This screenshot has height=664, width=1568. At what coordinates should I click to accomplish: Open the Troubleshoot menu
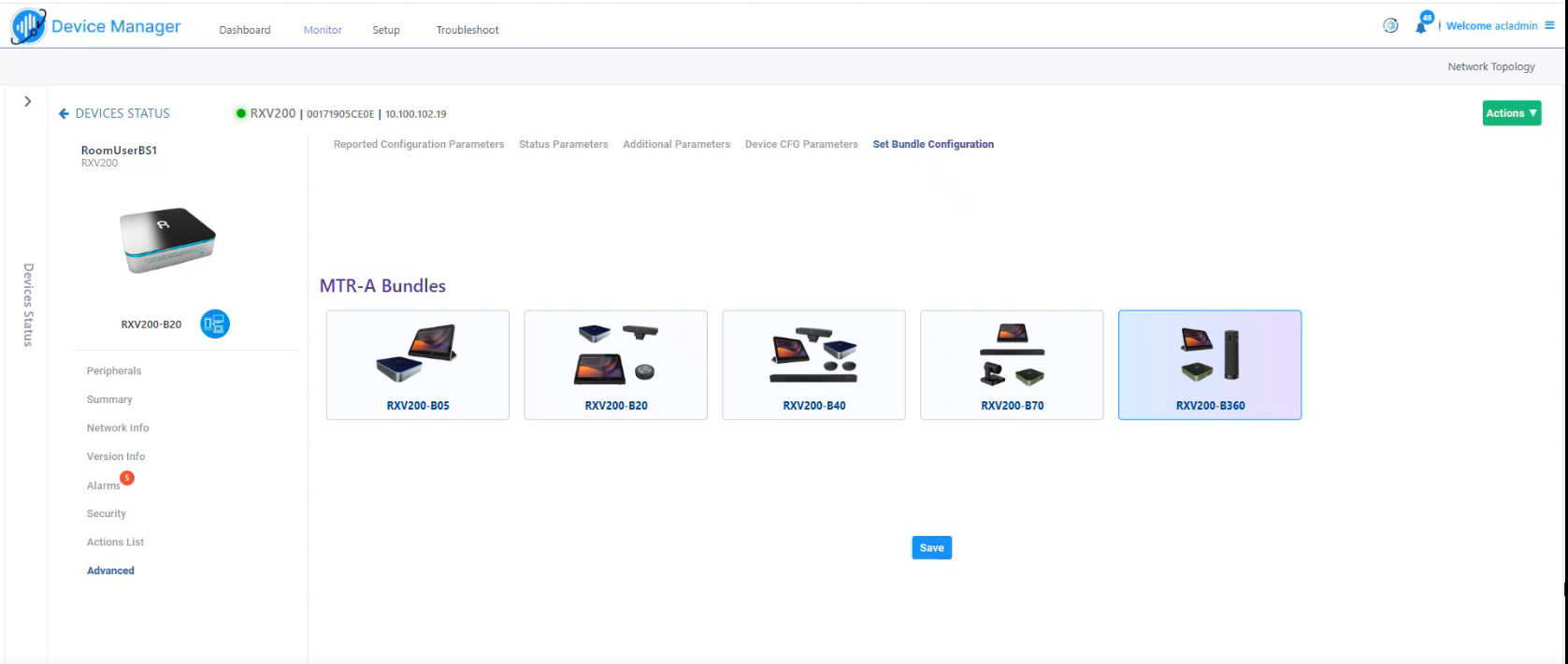[x=468, y=30]
